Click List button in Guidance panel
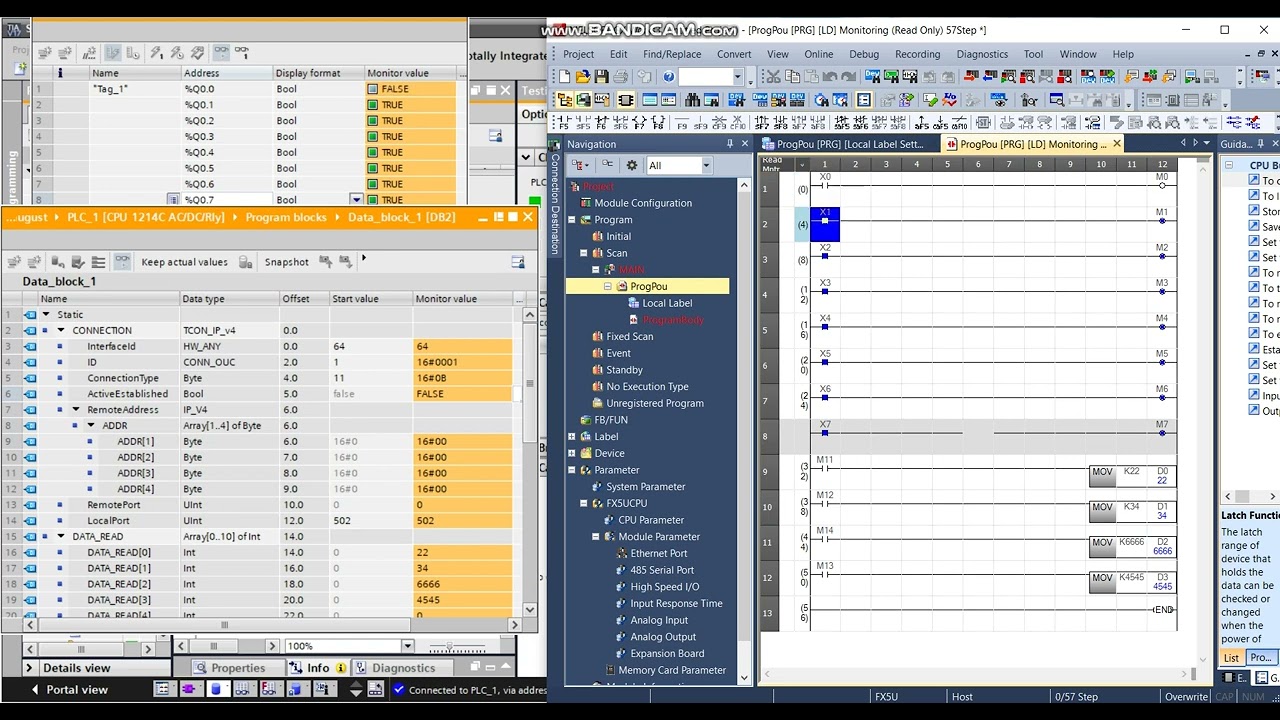Image resolution: width=1280 pixels, height=720 pixels. point(1232,657)
